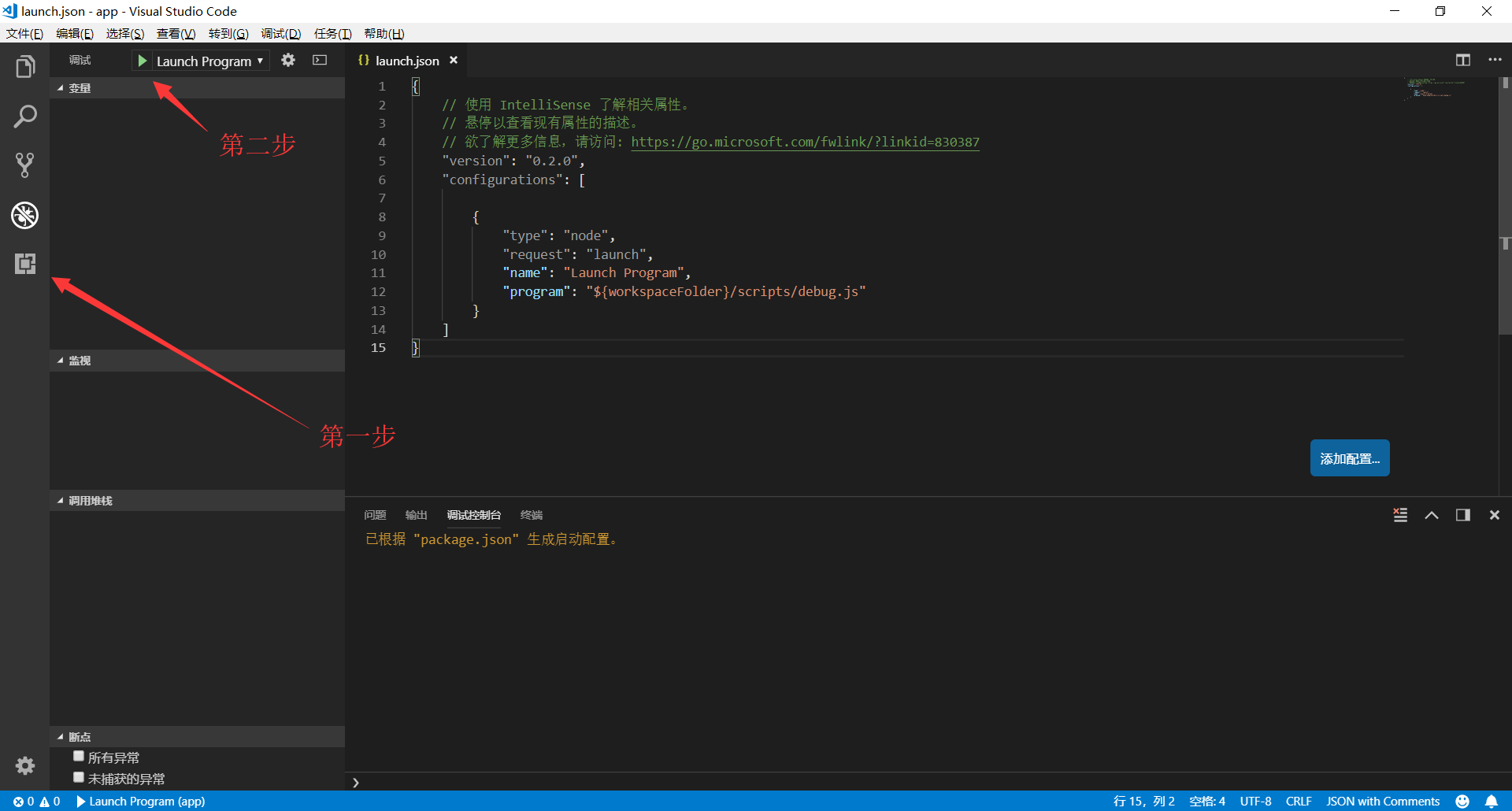This screenshot has width=1512, height=811.
Task: Open the 转到(G) menu
Action: 228,34
